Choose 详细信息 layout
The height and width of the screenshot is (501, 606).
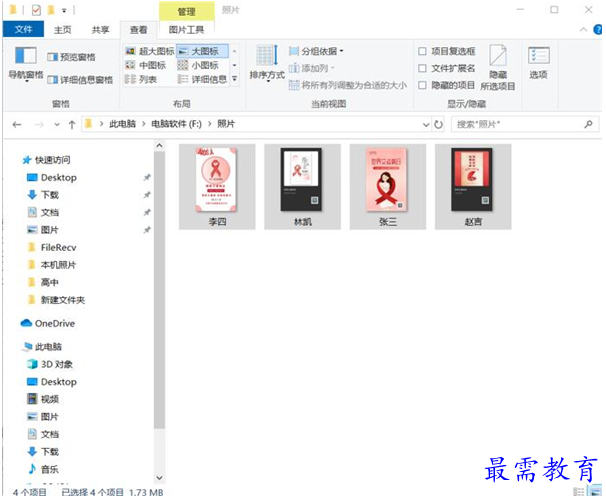pyautogui.click(x=203, y=79)
